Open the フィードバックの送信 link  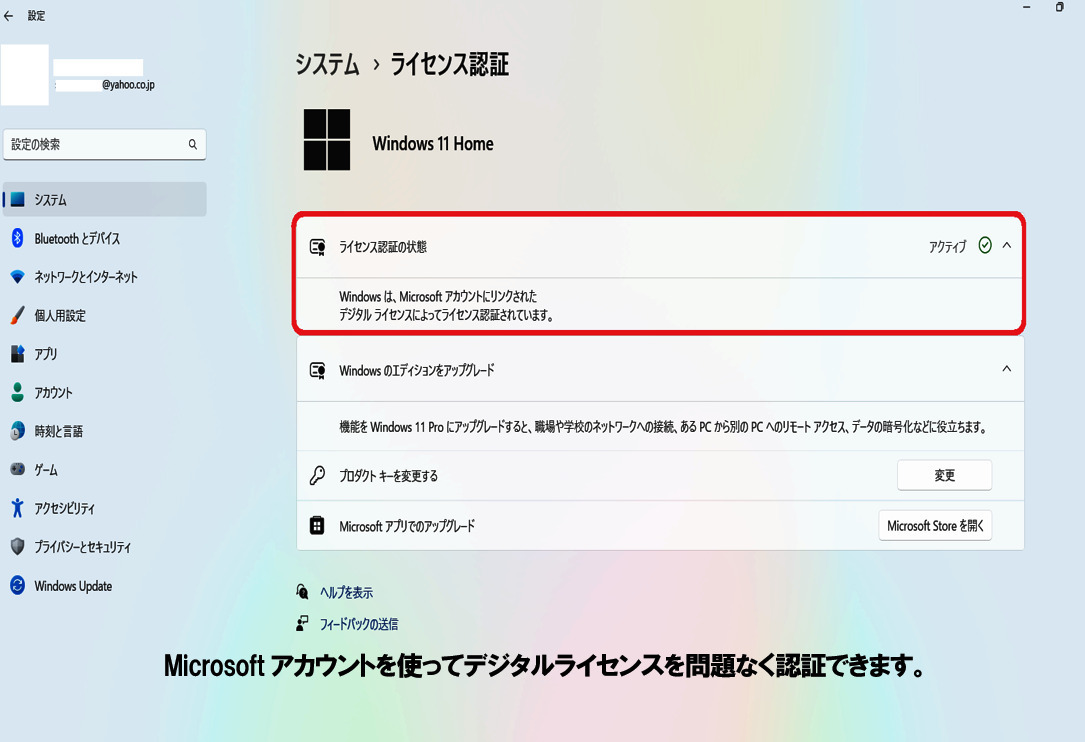tap(358, 624)
